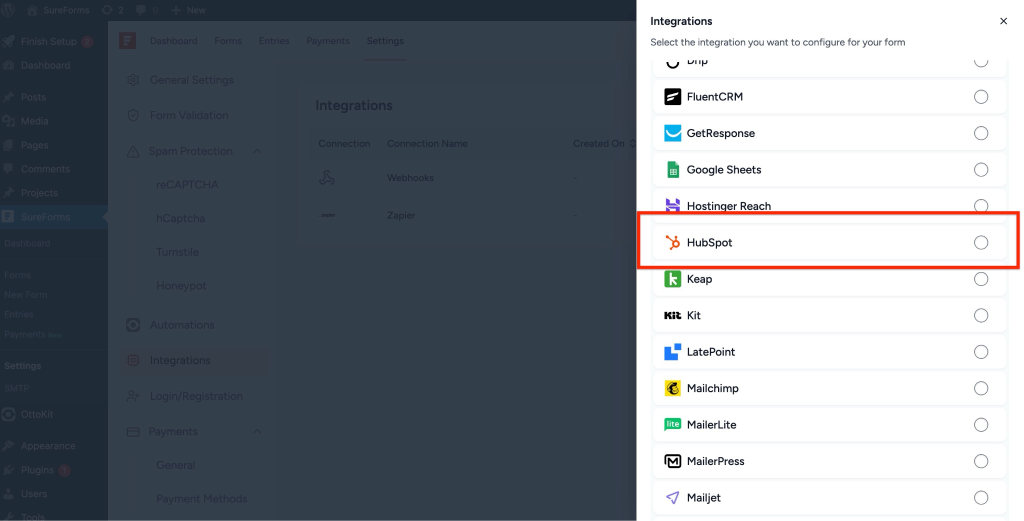Click the Form Validation shield icon
The height and width of the screenshot is (521, 1024).
pyautogui.click(x=133, y=116)
